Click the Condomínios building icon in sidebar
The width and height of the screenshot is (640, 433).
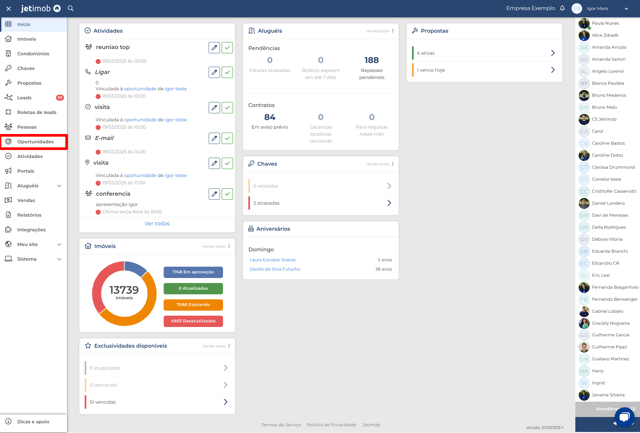(x=8, y=53)
